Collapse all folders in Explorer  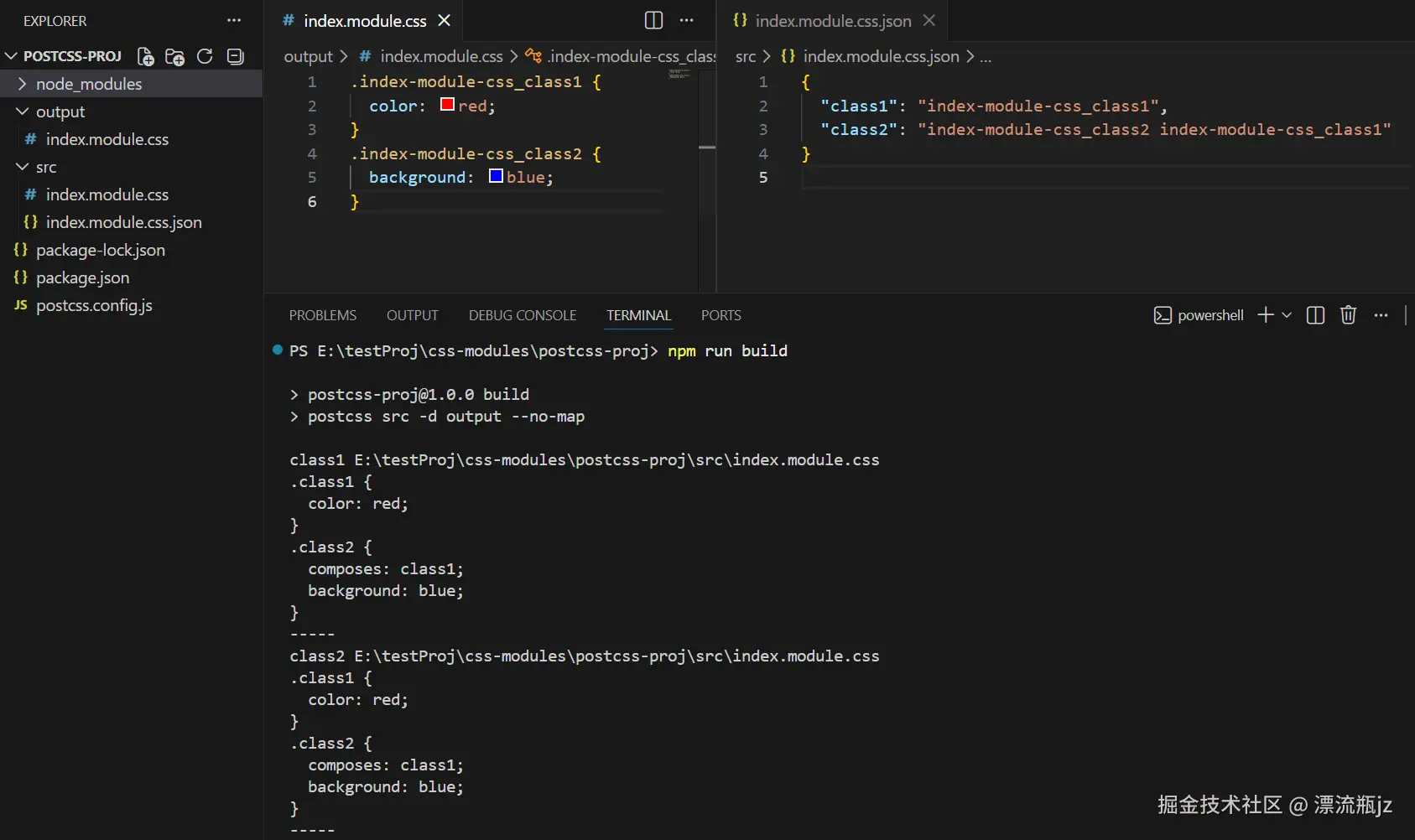(234, 56)
